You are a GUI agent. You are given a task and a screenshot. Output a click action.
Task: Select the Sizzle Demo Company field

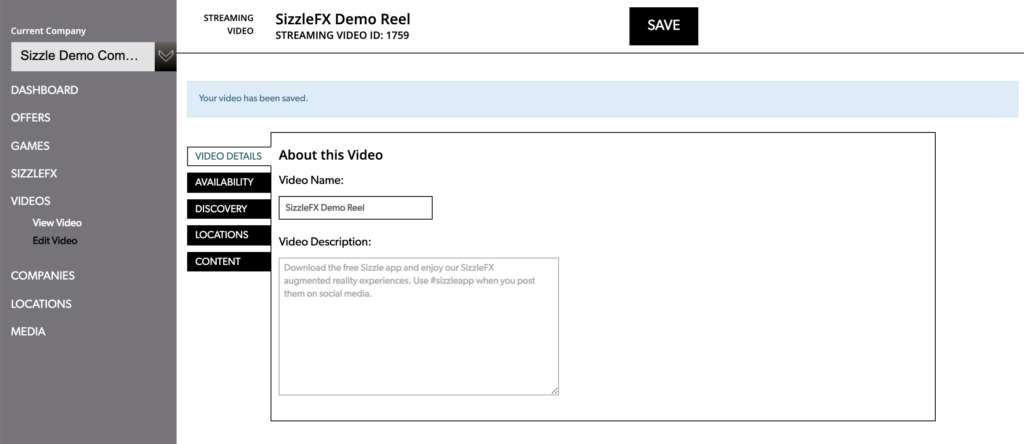[x=83, y=56]
